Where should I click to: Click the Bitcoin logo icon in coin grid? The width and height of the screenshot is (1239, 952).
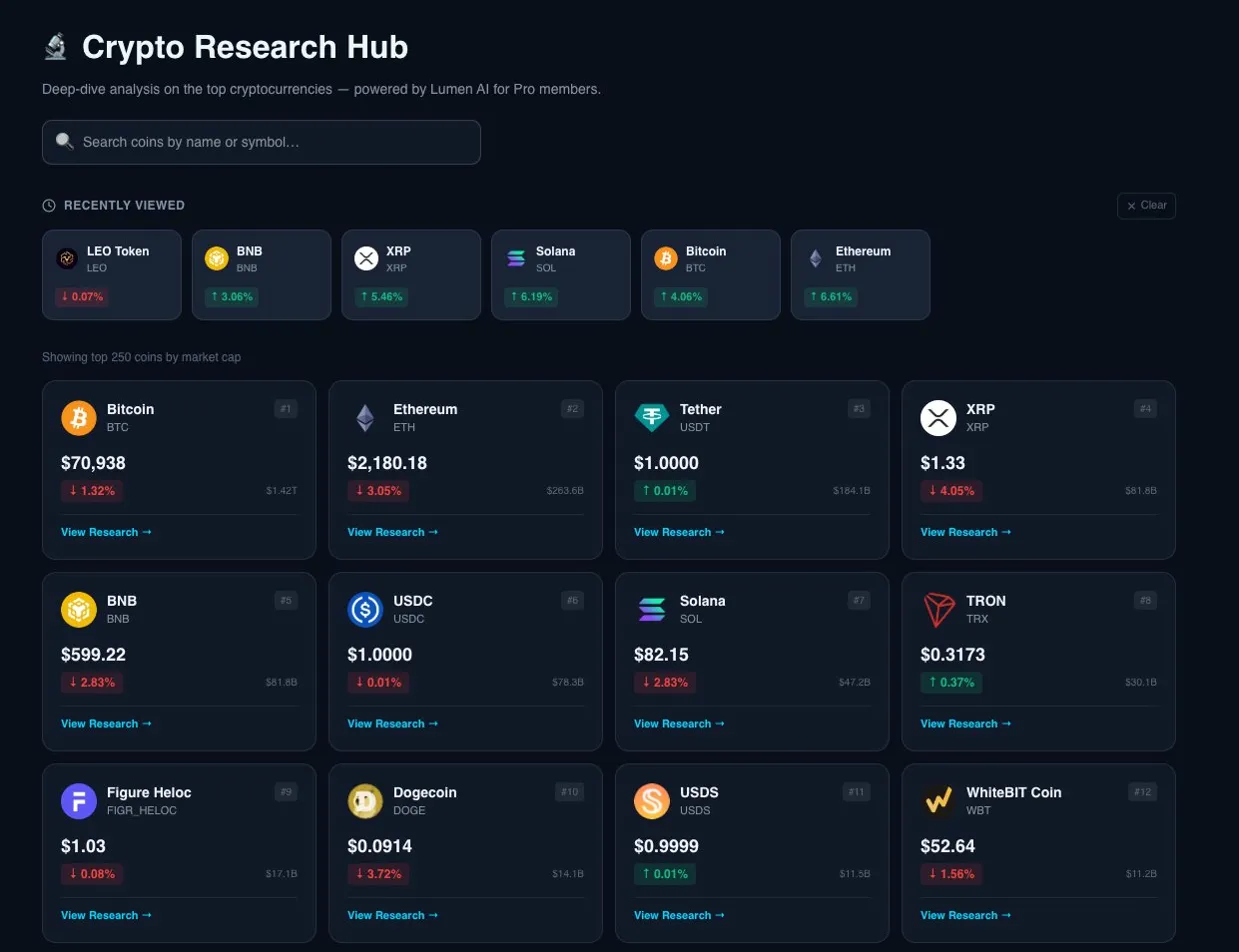79,418
